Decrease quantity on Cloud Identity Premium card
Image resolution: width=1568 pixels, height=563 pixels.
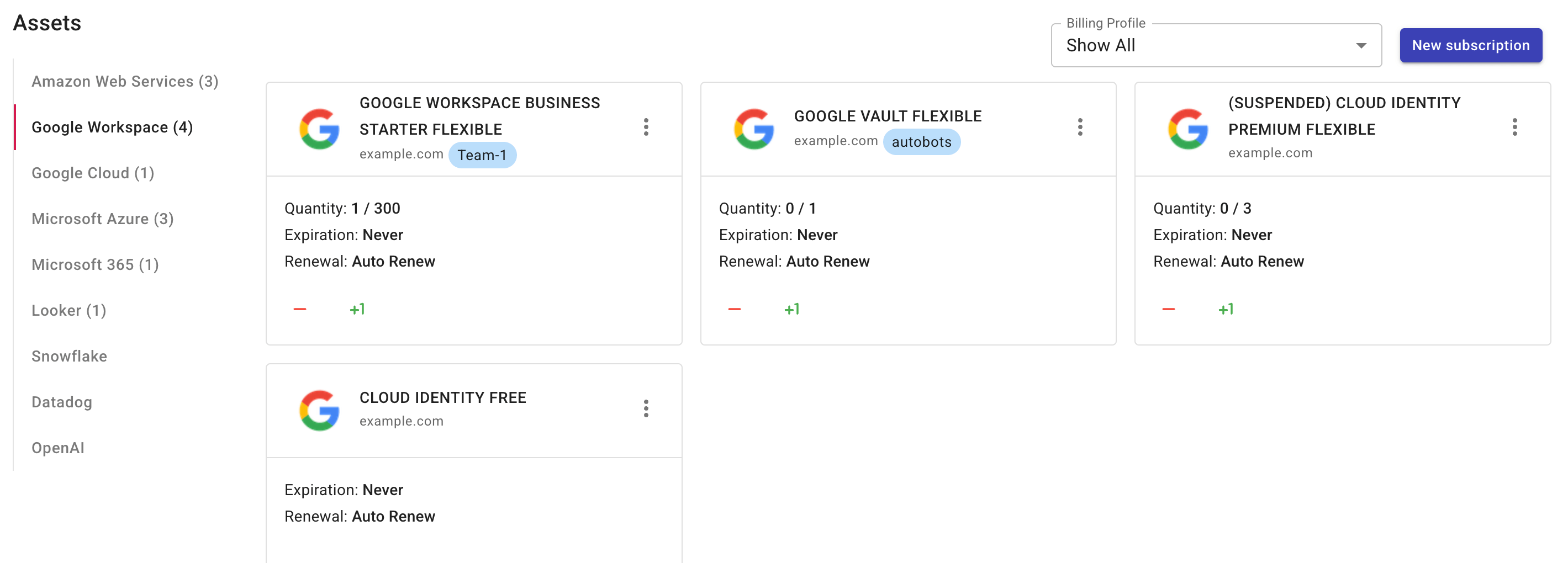[1168, 310]
